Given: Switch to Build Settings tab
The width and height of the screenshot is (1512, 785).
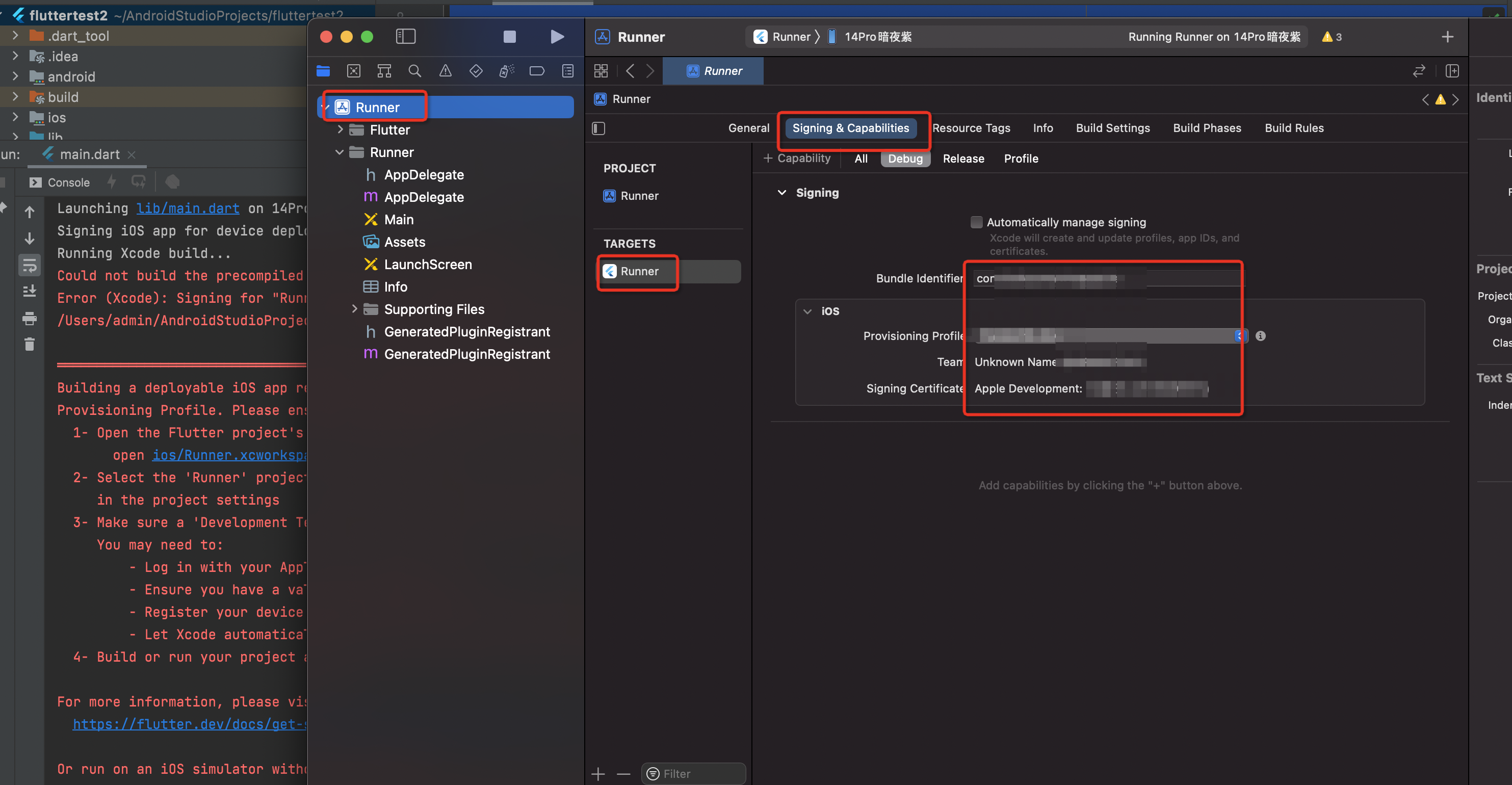Looking at the screenshot, I should point(1112,128).
